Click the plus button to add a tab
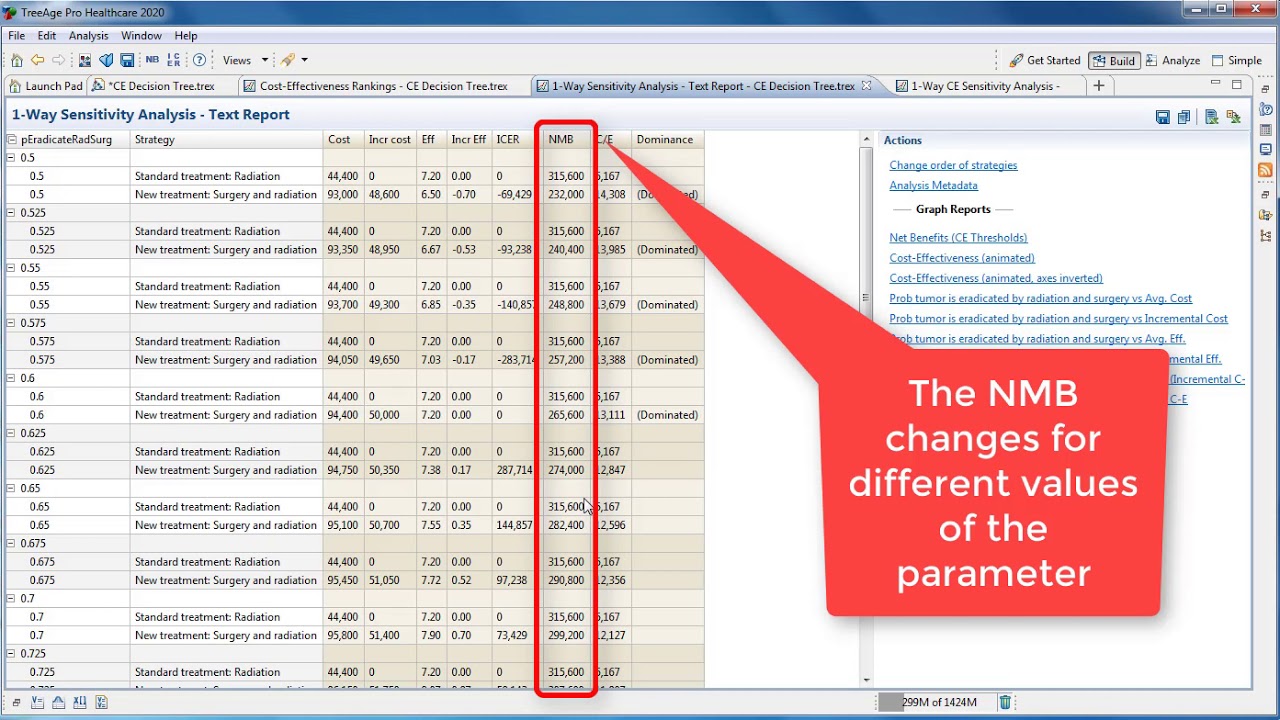Viewport: 1280px width, 720px height. point(1098,86)
